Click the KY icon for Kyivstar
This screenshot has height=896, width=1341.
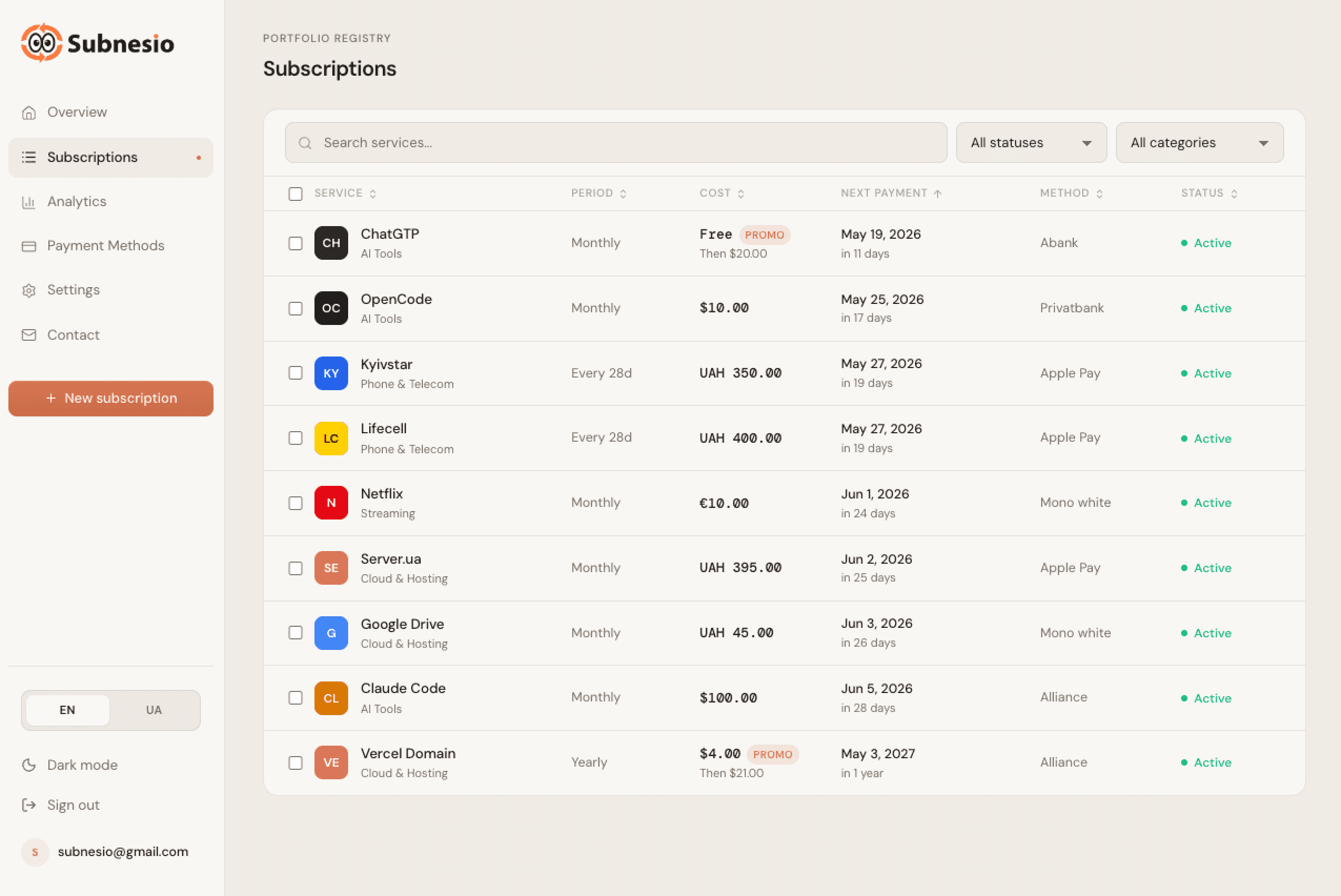tap(331, 373)
